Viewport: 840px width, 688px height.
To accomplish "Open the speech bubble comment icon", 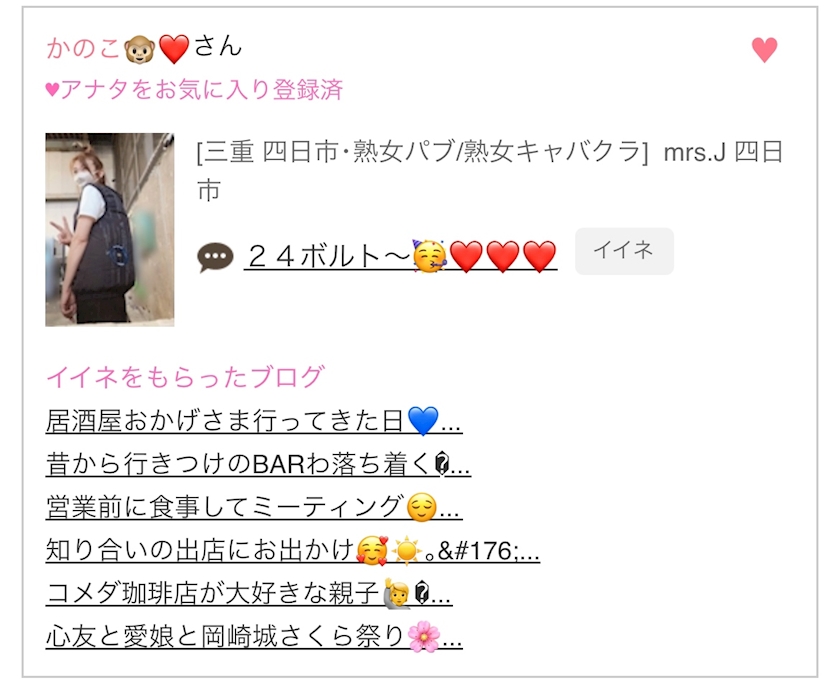I will [215, 257].
